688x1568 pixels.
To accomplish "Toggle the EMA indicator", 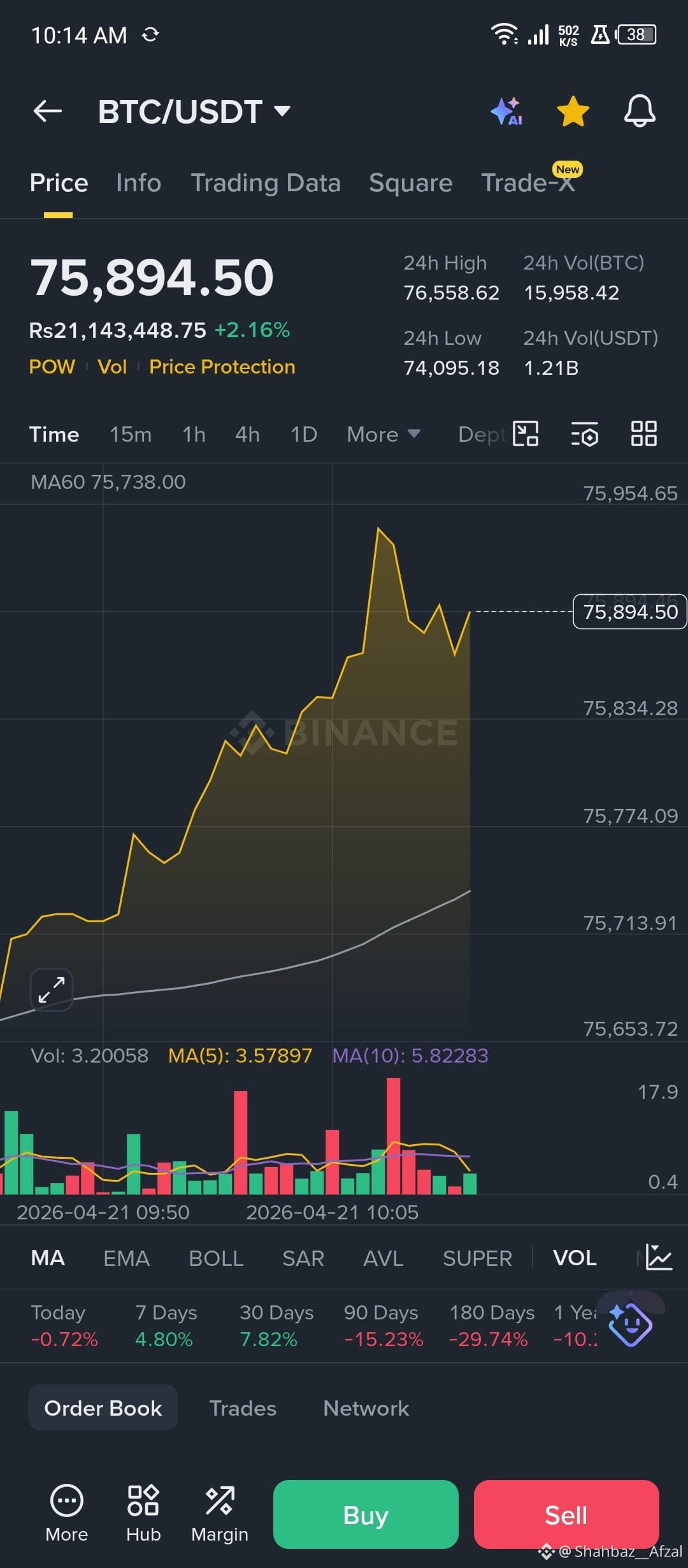I will pos(126,1258).
